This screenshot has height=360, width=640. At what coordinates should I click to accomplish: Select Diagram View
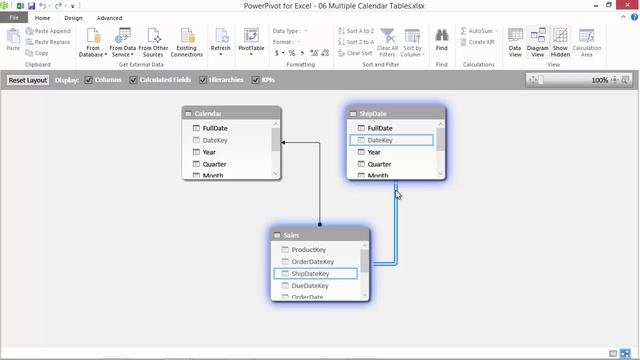coord(538,42)
